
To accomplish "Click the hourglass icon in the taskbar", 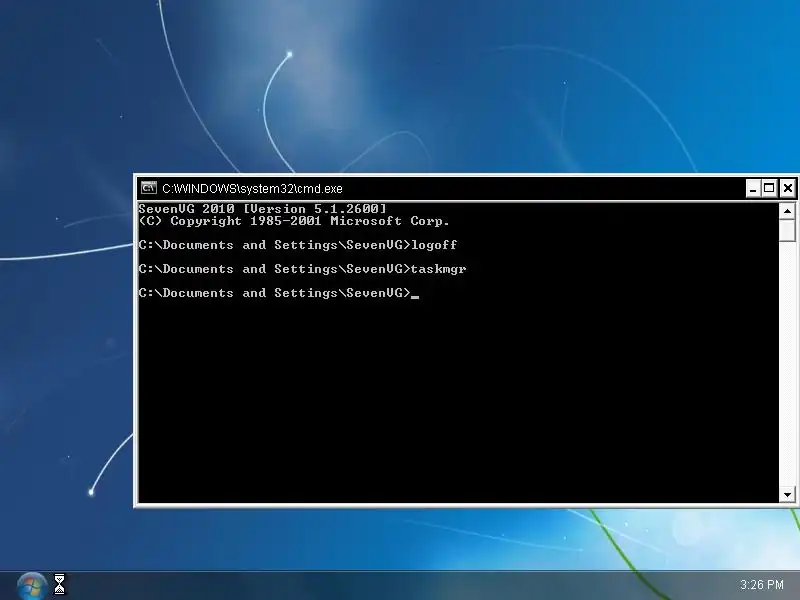I will coord(60,584).
